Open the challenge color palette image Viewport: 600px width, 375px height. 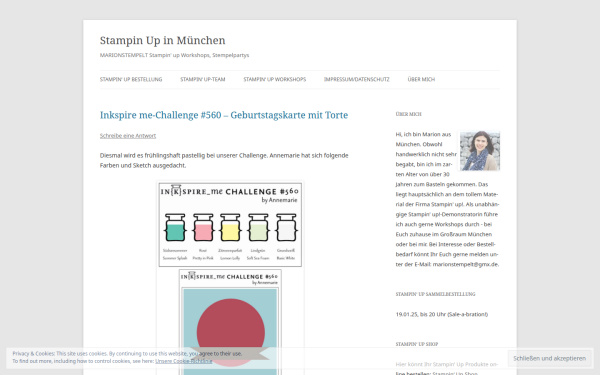230,224
